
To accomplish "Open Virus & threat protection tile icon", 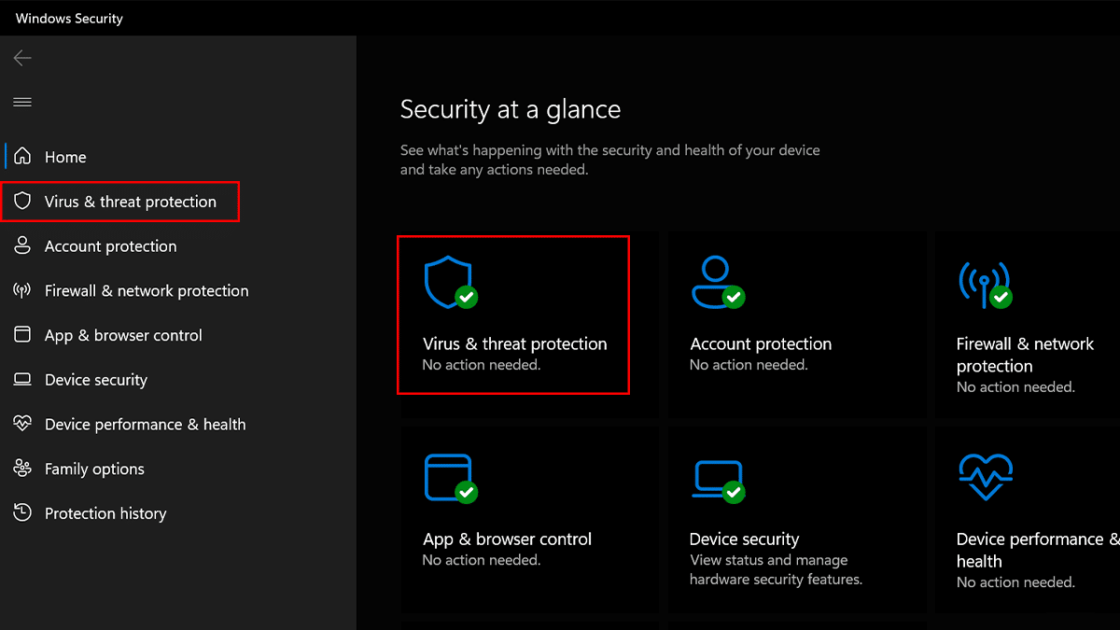I will pyautogui.click(x=450, y=281).
